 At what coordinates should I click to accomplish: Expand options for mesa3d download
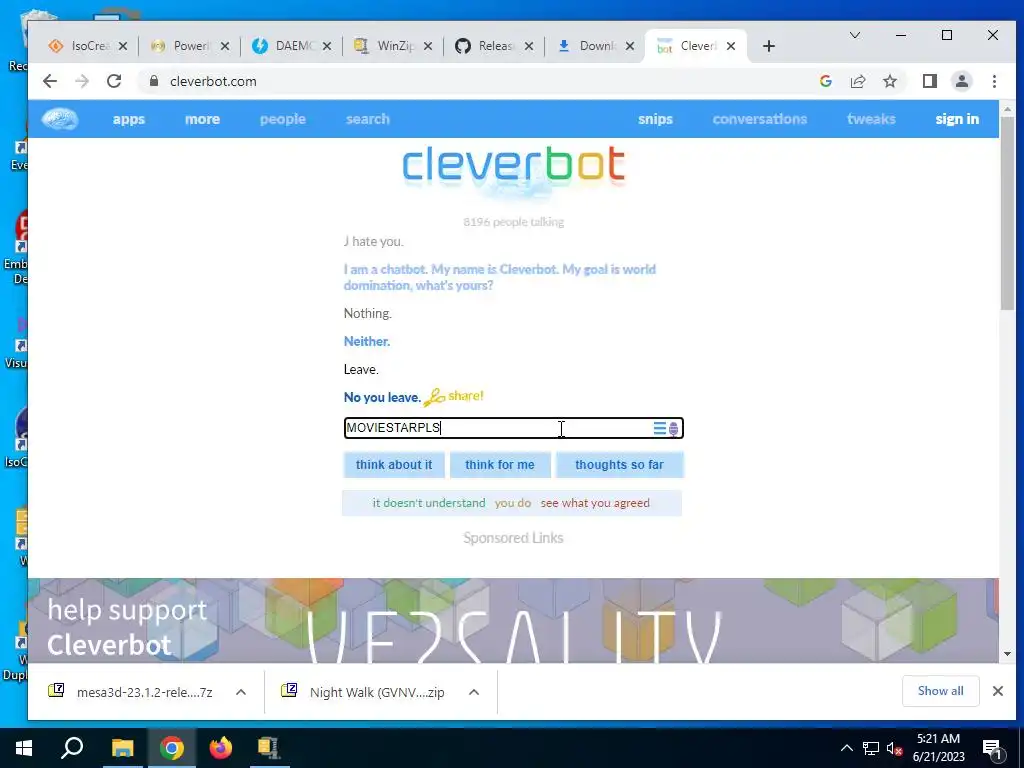point(241,692)
